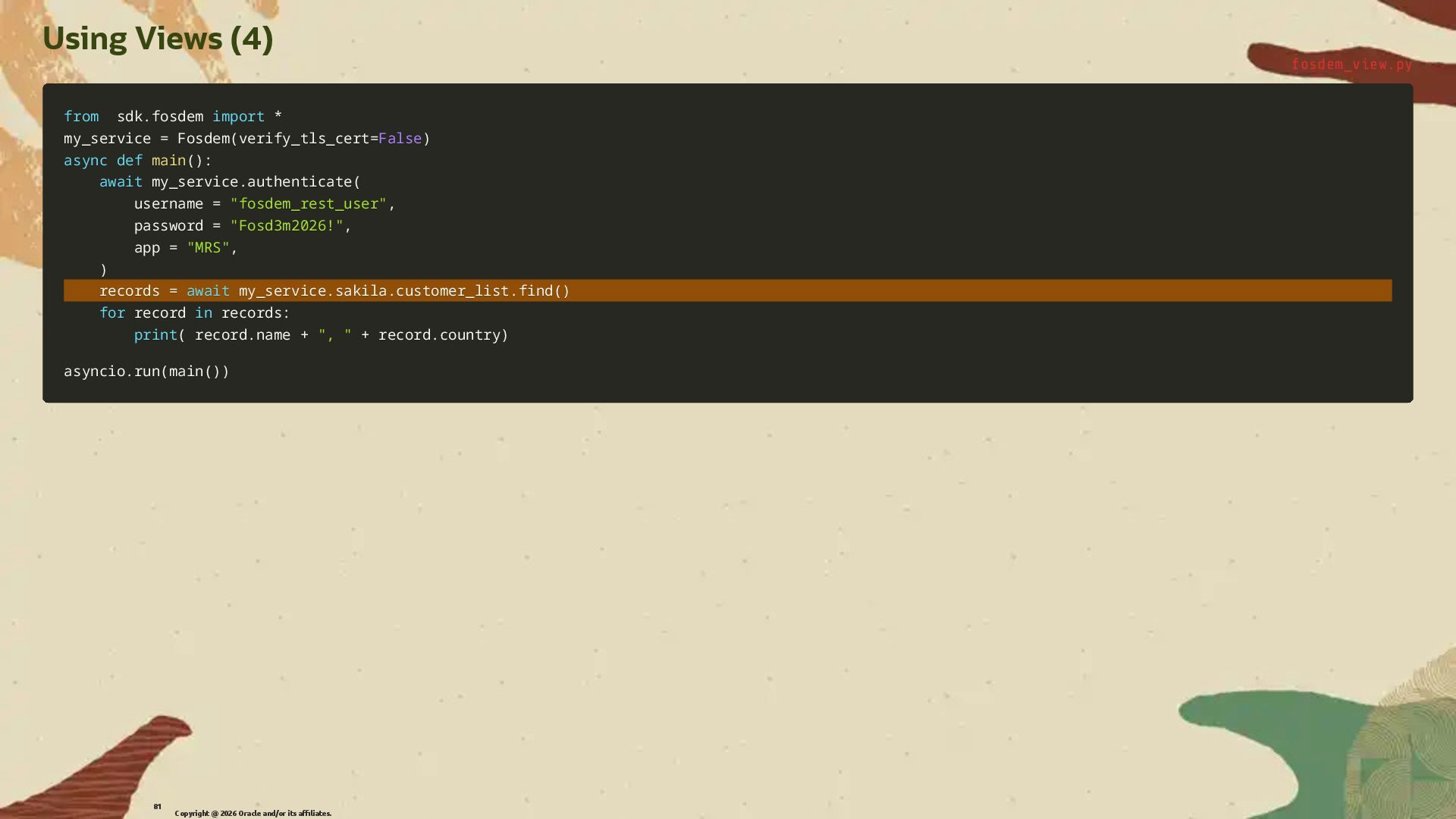The height and width of the screenshot is (819, 1456).
Task: Click the 'import' keyword on first line
Action: pos(238,117)
